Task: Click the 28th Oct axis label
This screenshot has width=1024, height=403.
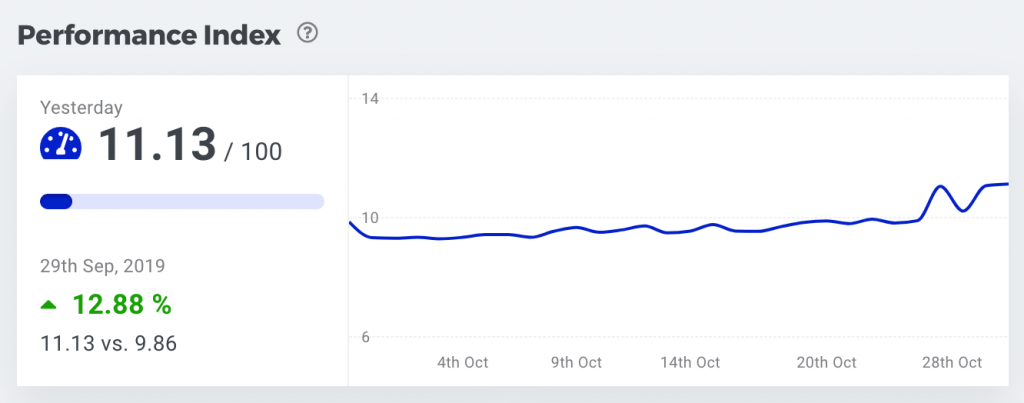Action: pyautogui.click(x=952, y=362)
